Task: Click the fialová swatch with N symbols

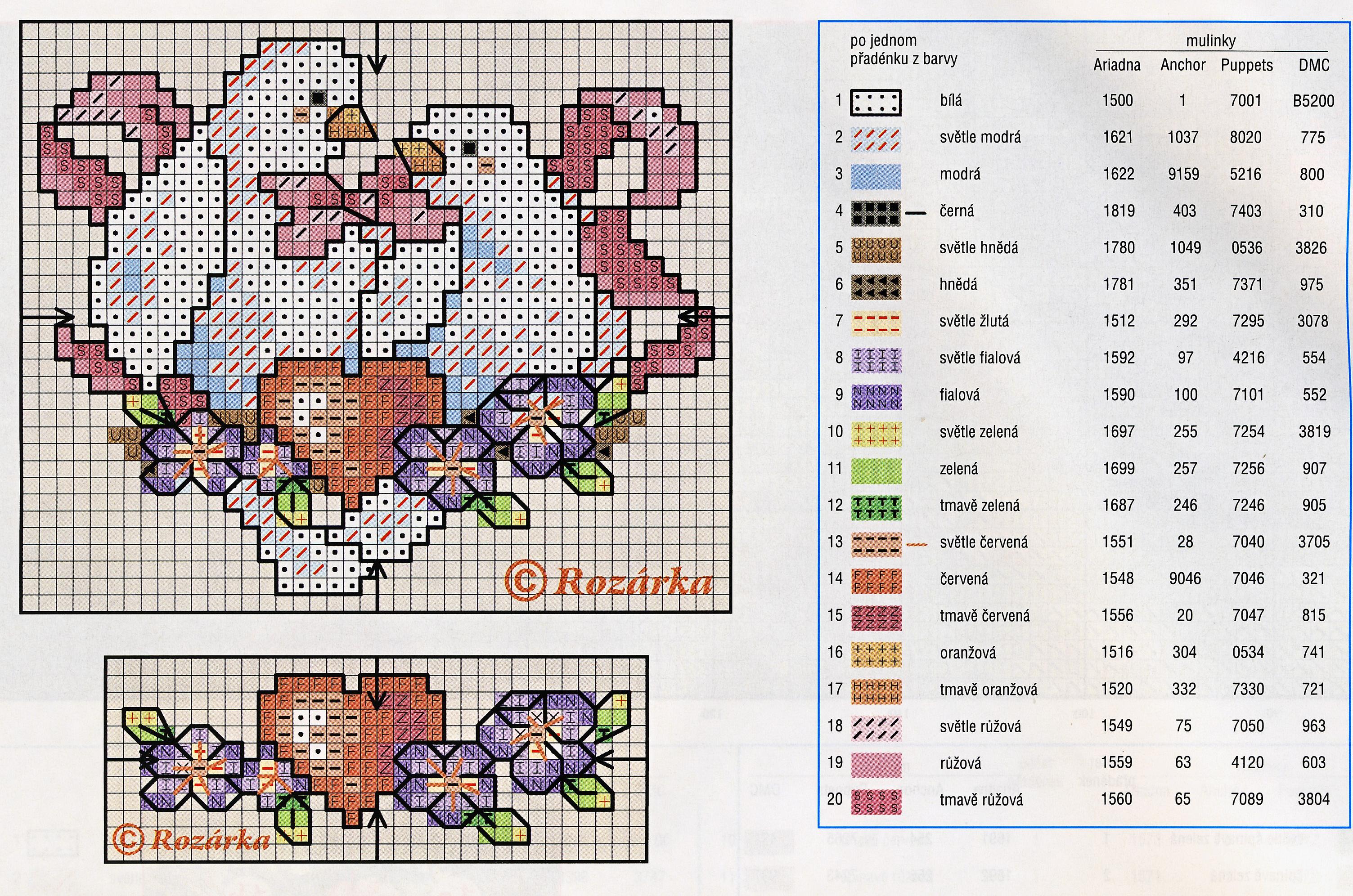Action: [x=876, y=397]
